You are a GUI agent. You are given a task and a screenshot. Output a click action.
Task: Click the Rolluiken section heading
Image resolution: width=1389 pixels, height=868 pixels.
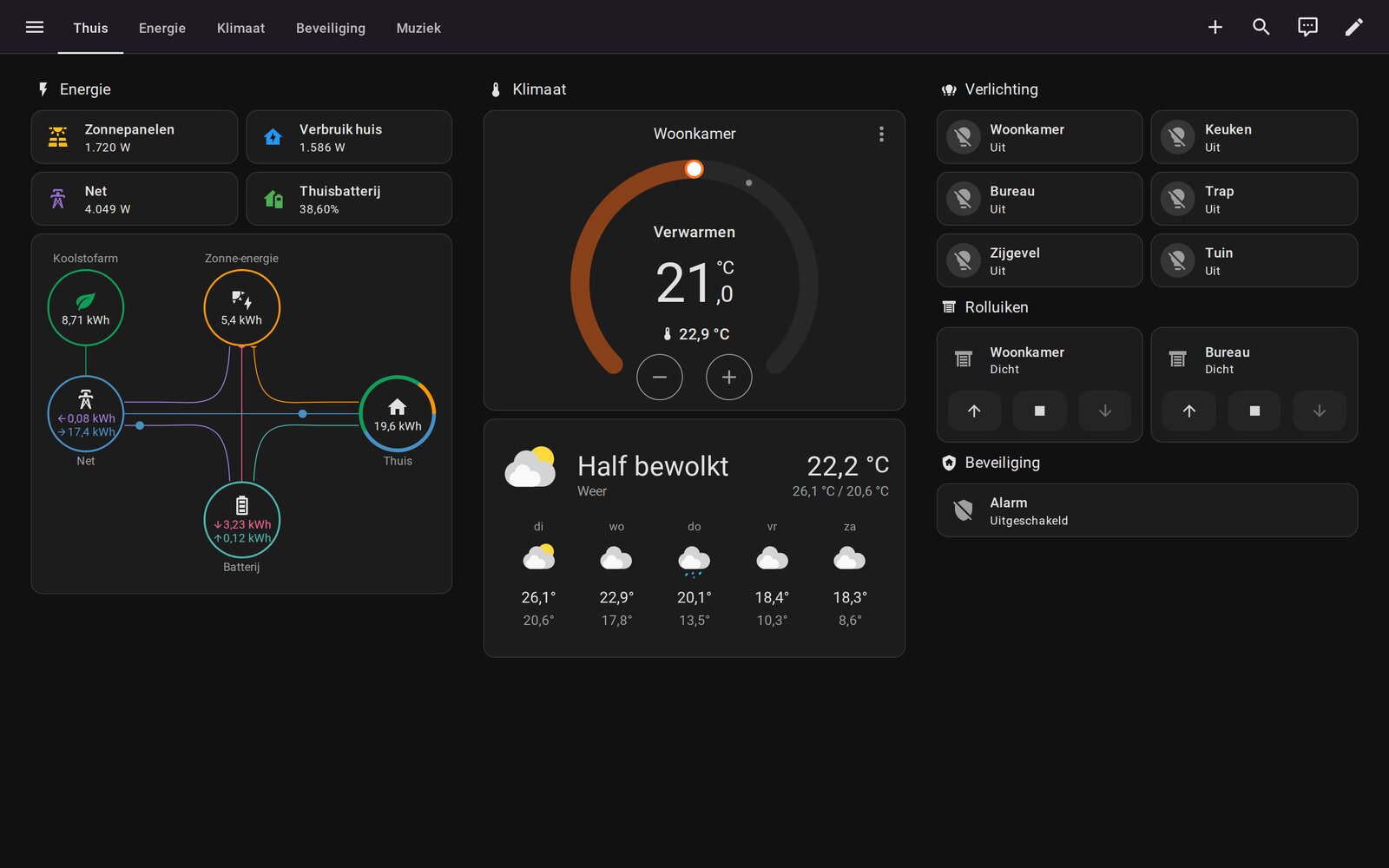click(x=997, y=307)
